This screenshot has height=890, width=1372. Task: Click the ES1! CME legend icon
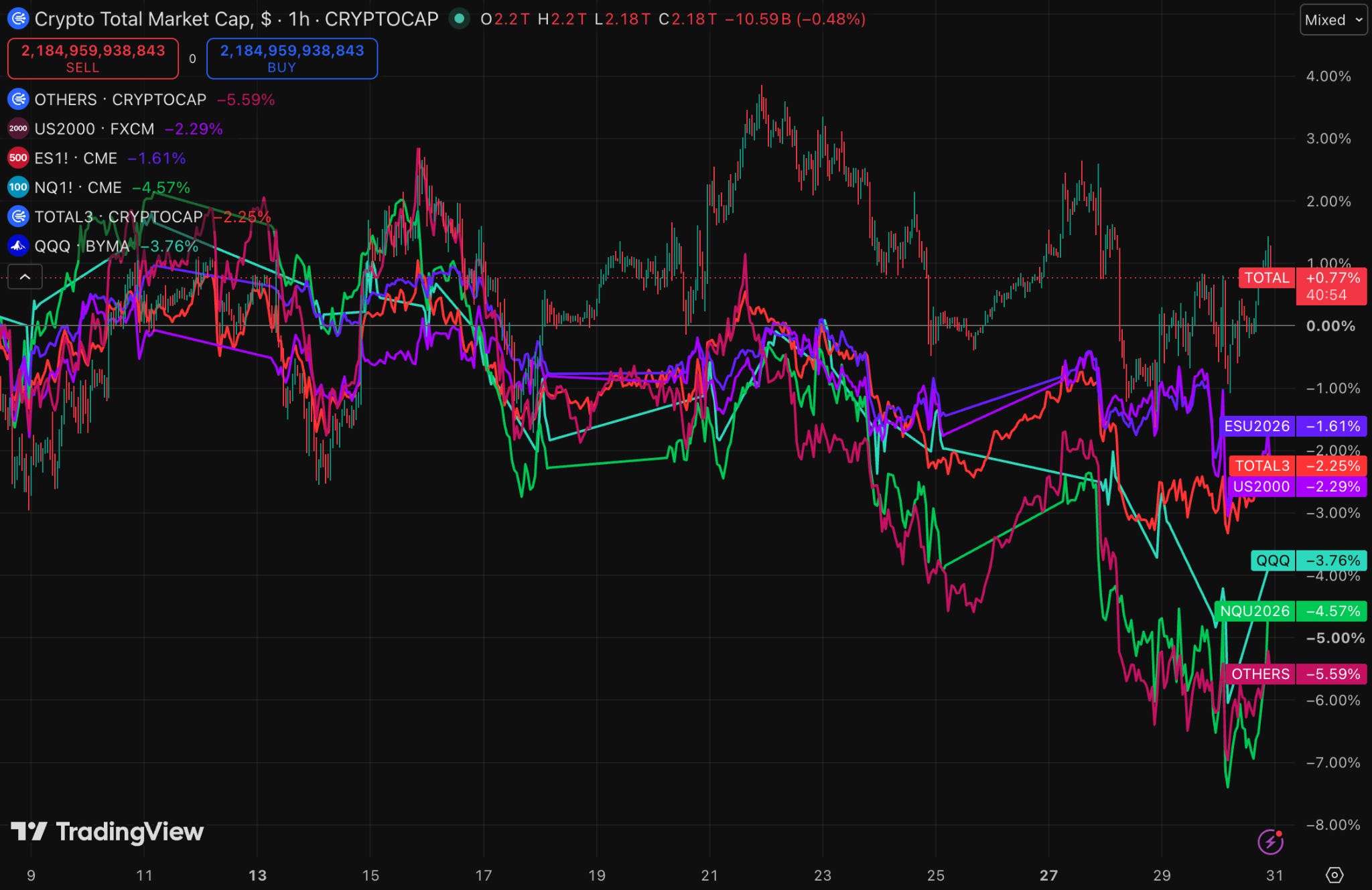18,158
